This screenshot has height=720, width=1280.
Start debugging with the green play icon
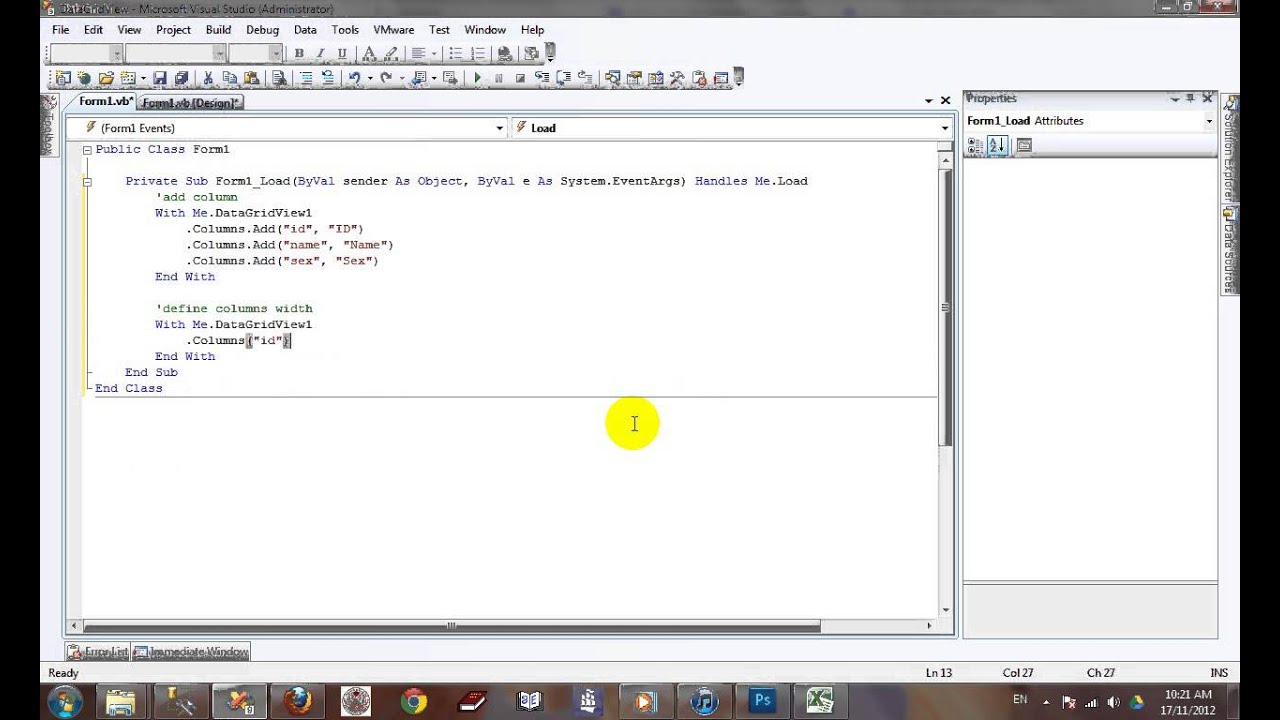(478, 78)
